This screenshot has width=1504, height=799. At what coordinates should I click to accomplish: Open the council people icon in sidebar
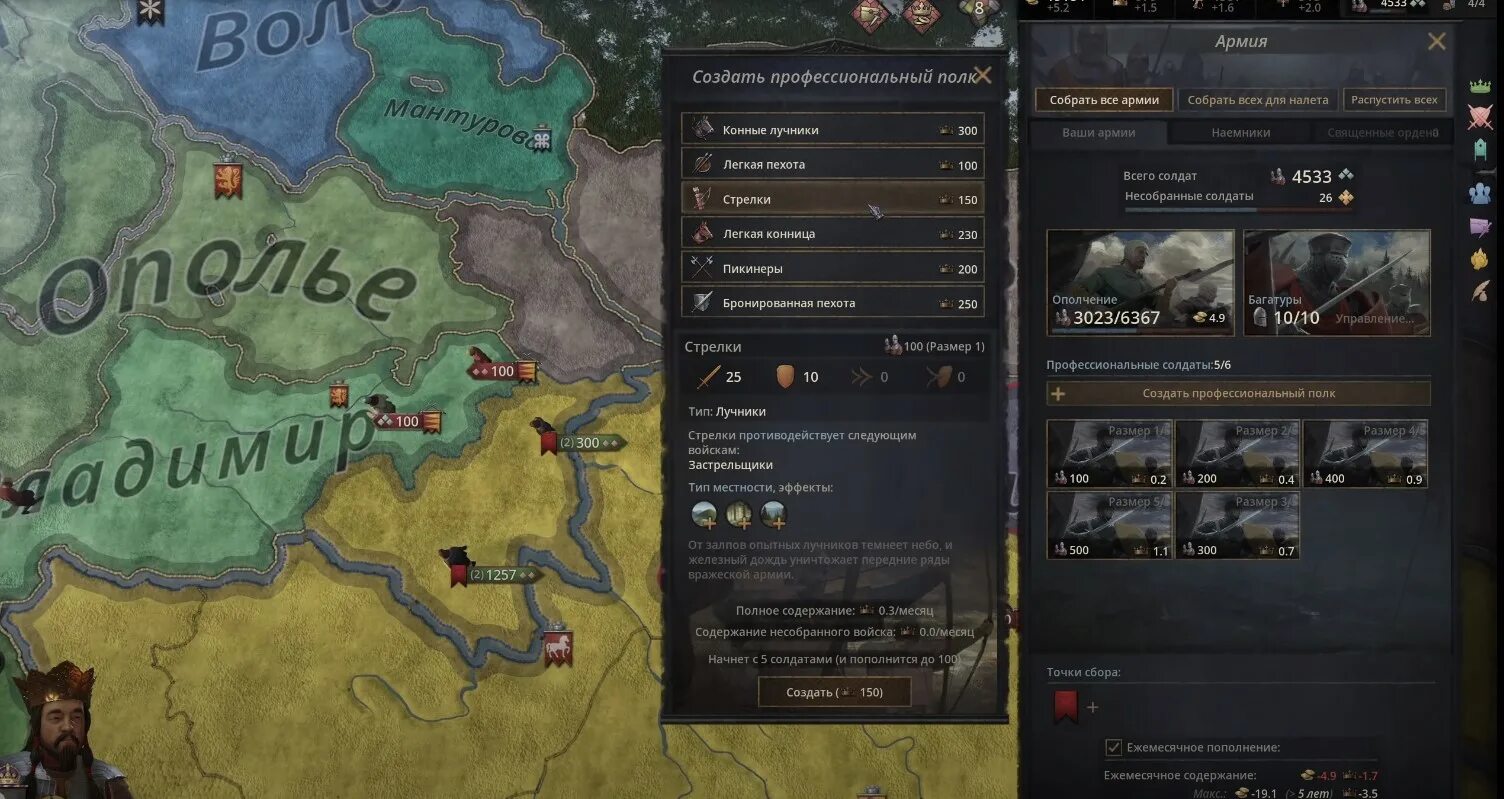[1480, 193]
